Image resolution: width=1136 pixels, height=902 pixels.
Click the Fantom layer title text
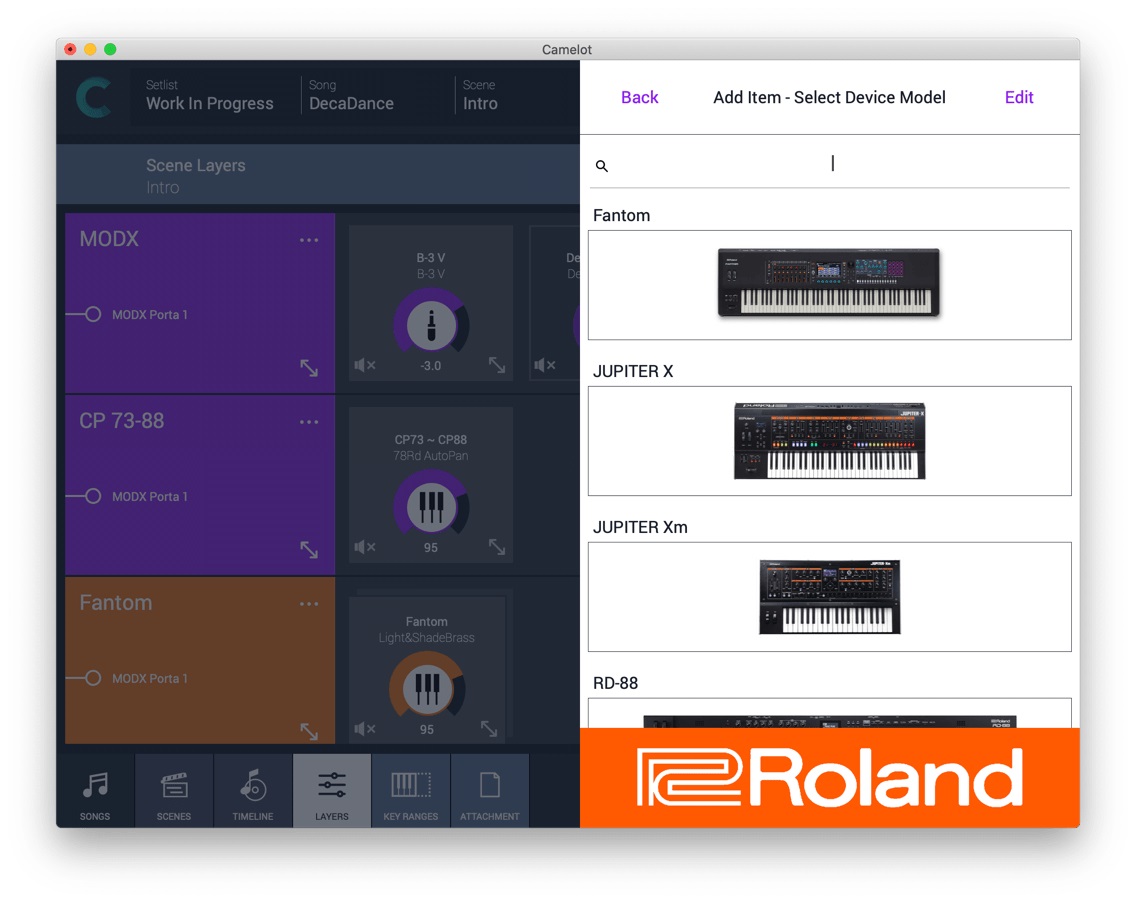(116, 603)
